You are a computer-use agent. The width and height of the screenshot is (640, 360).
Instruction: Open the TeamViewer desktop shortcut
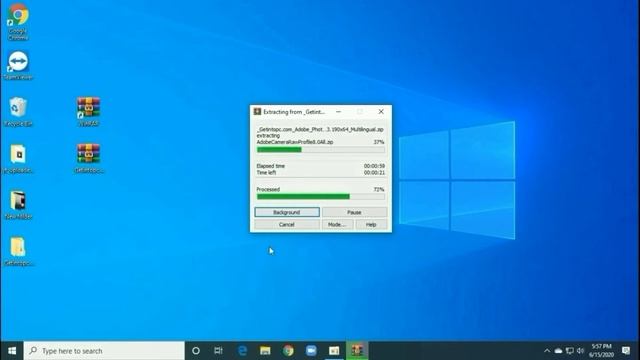[18, 65]
